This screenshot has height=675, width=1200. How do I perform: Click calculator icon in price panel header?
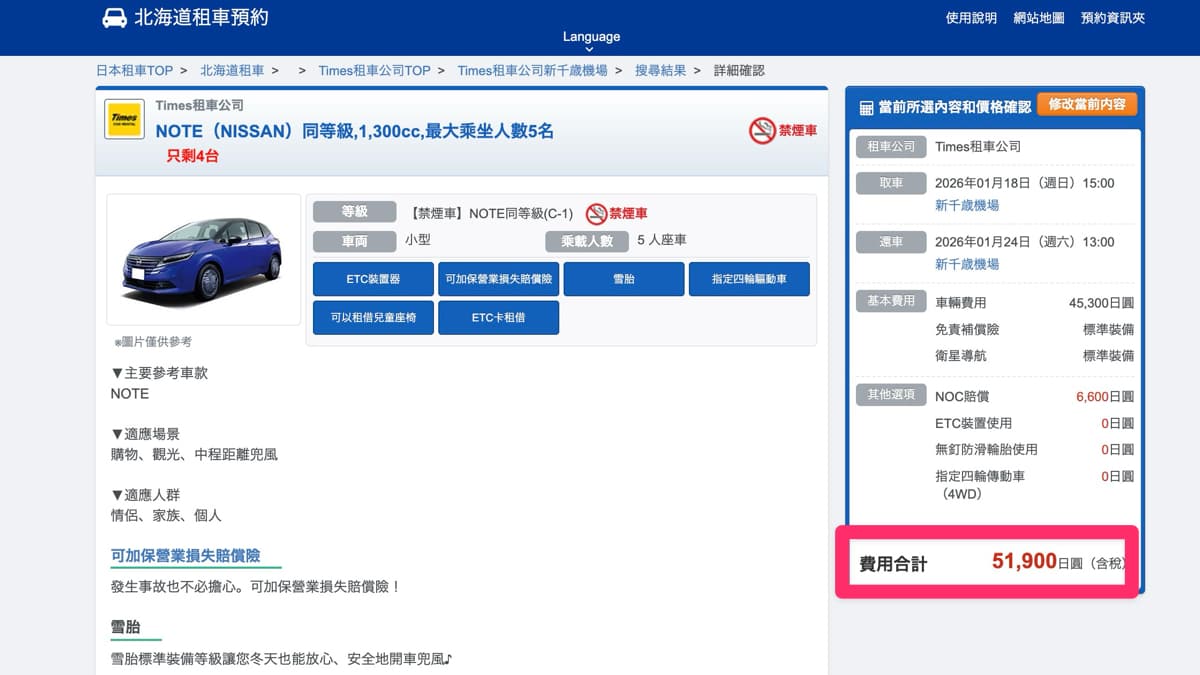(x=866, y=107)
